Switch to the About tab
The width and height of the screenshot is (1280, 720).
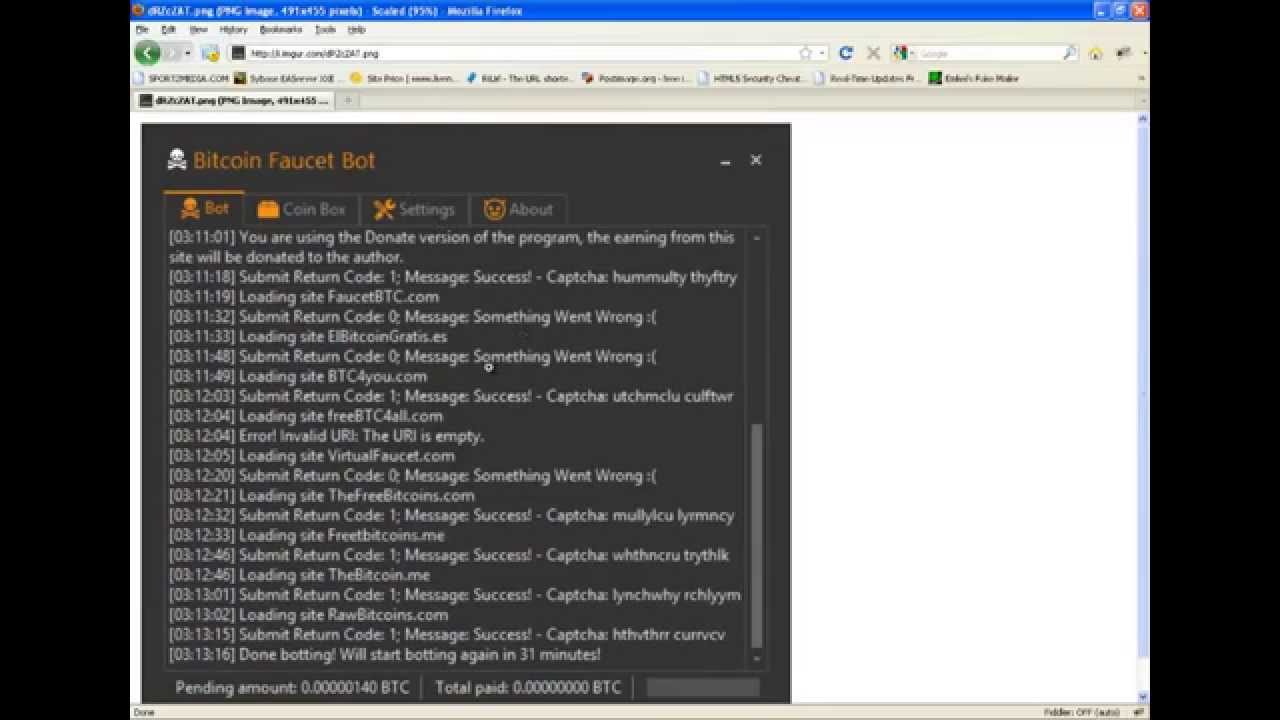[518, 209]
